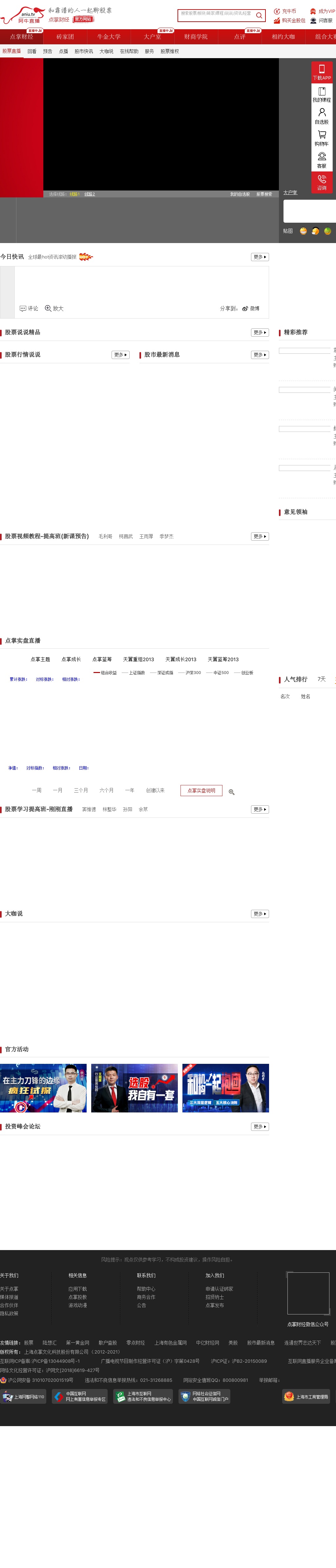Toggle 上证指数 legend line

[134, 673]
